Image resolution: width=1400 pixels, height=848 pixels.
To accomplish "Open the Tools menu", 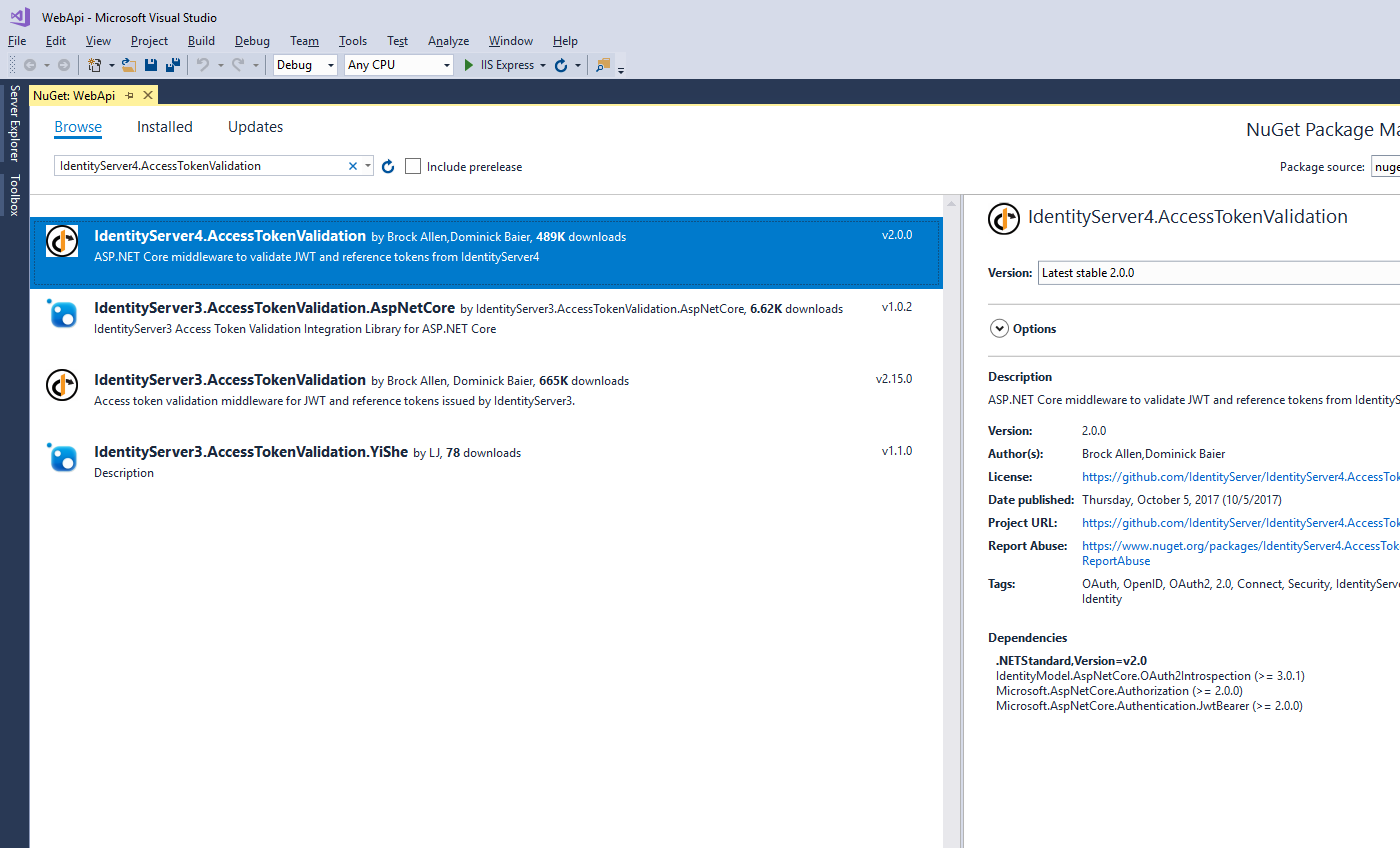I will click(353, 41).
